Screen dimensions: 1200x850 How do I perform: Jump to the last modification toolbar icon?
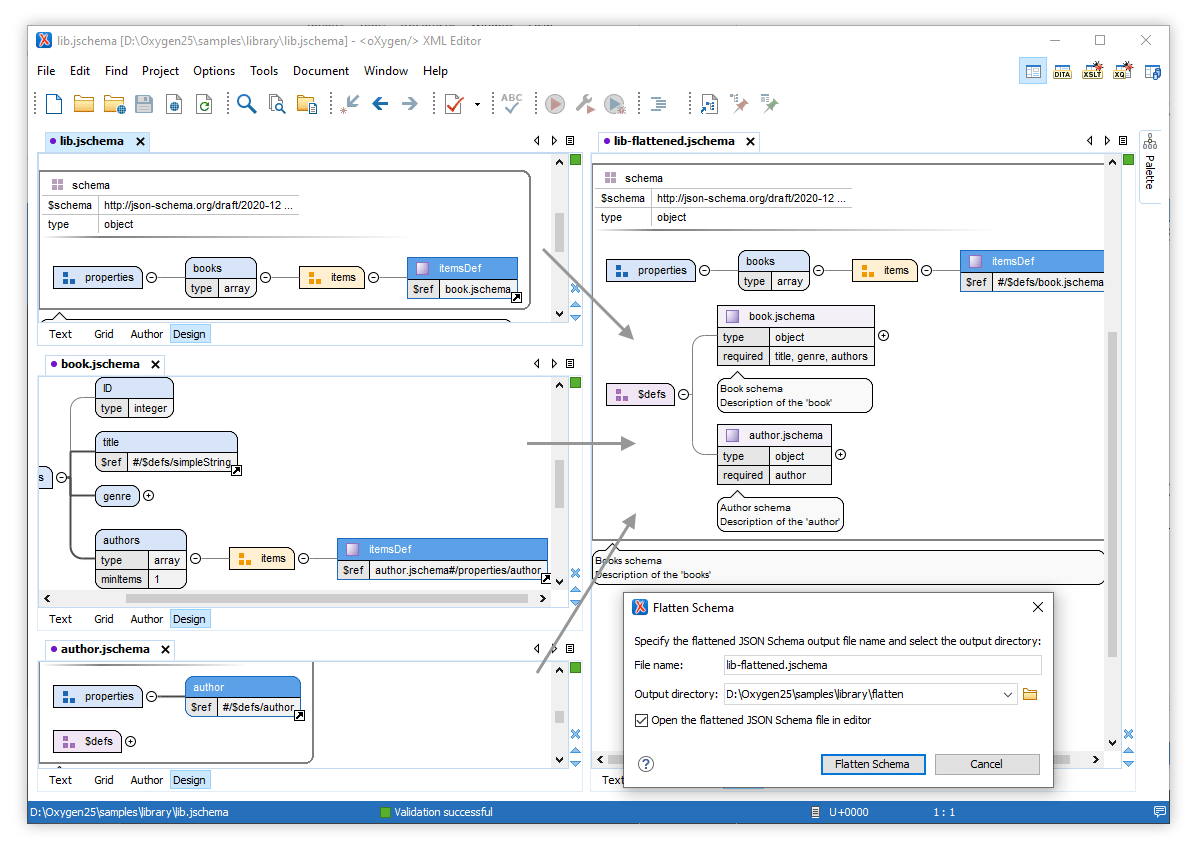[x=350, y=104]
